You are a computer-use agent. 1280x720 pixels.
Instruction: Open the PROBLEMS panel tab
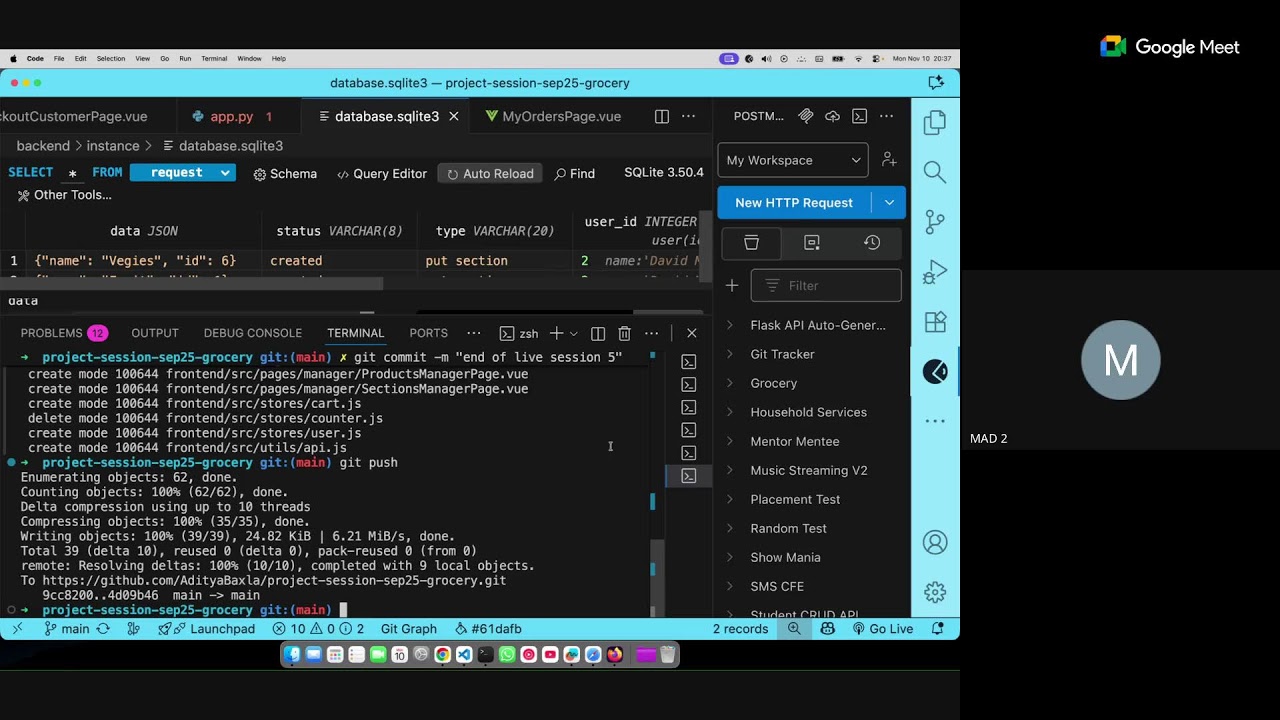tap(63, 333)
